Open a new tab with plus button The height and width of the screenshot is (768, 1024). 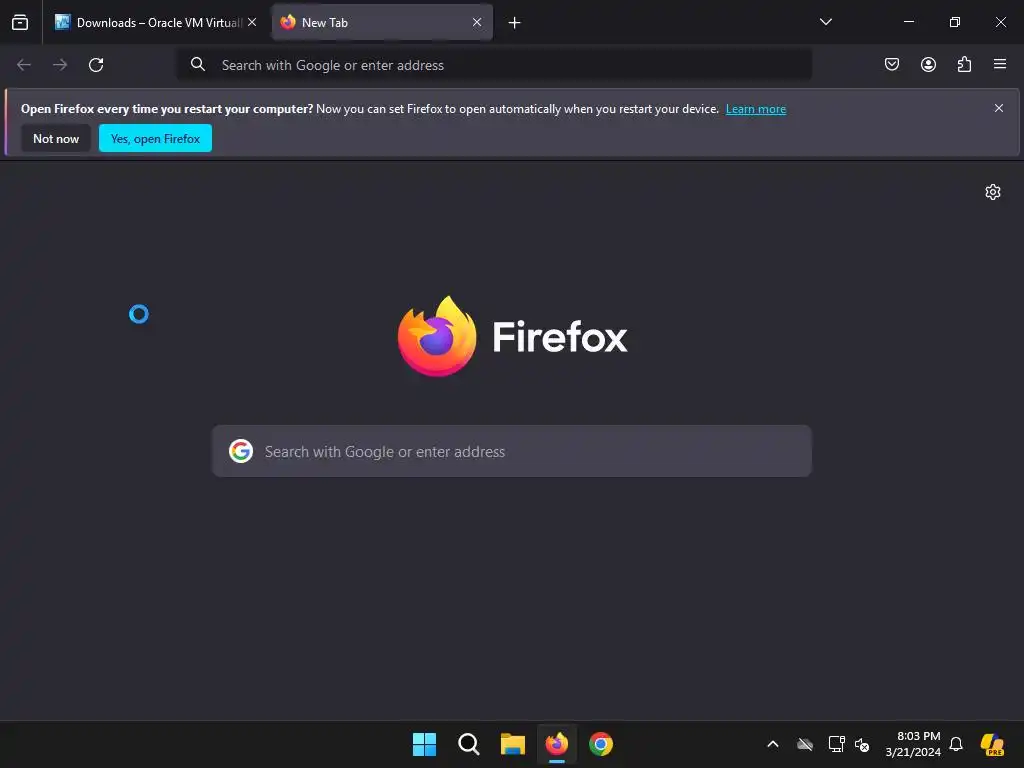pyautogui.click(x=515, y=23)
